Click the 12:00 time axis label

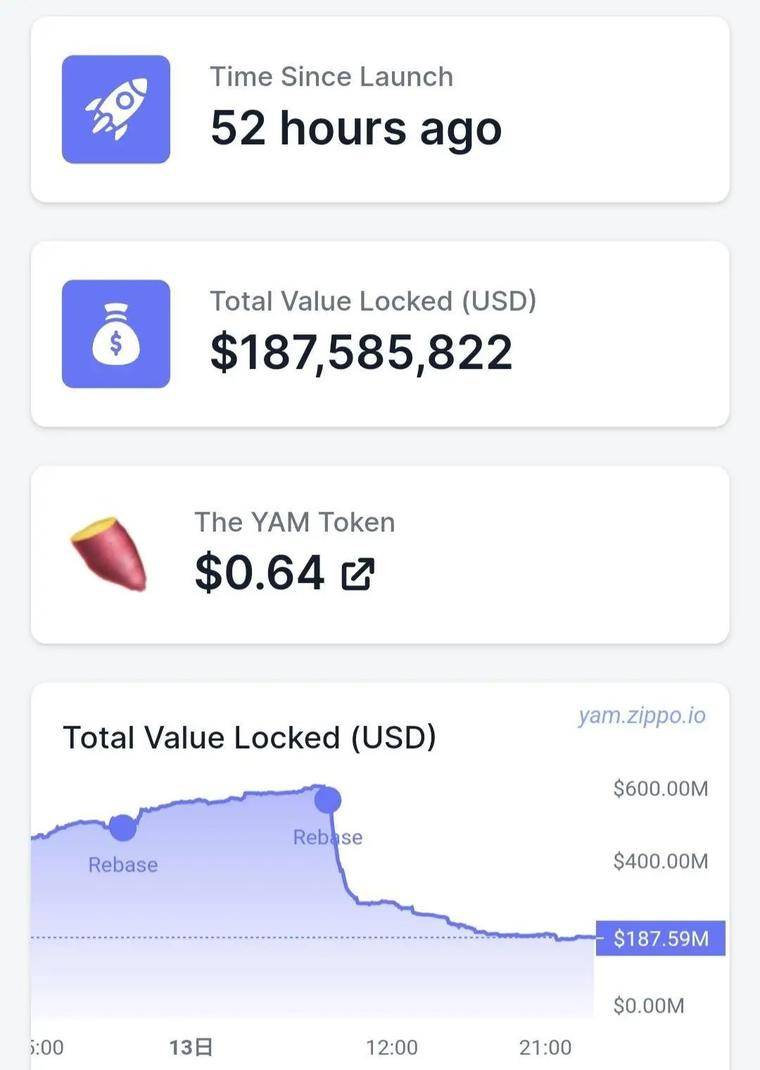coord(392,1047)
